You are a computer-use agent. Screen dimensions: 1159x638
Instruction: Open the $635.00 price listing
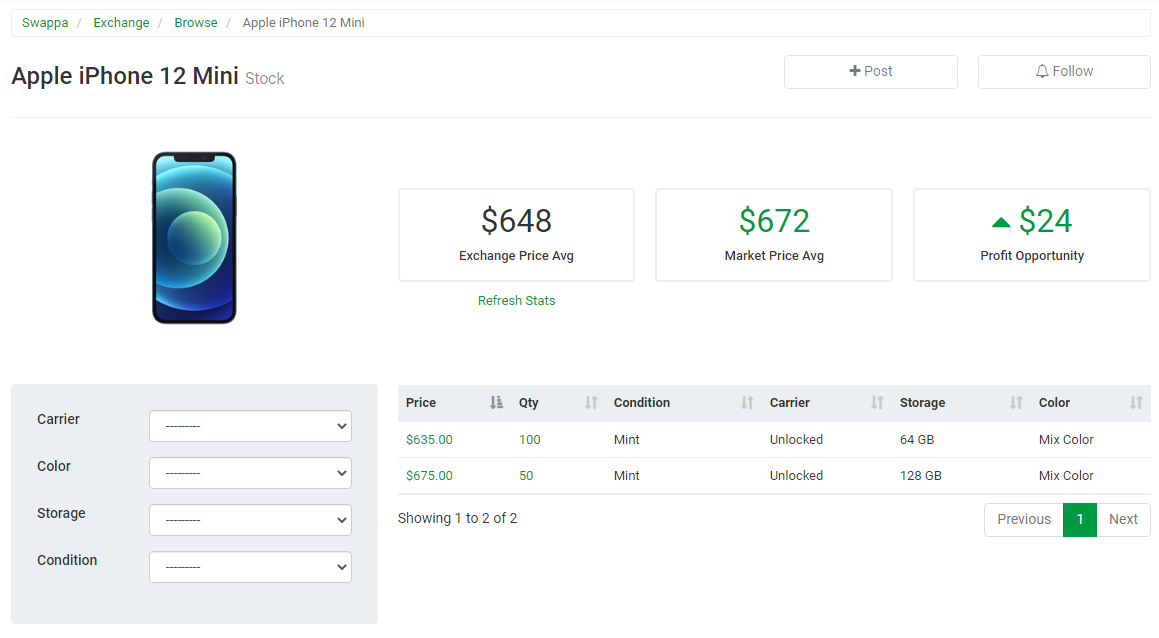click(429, 440)
